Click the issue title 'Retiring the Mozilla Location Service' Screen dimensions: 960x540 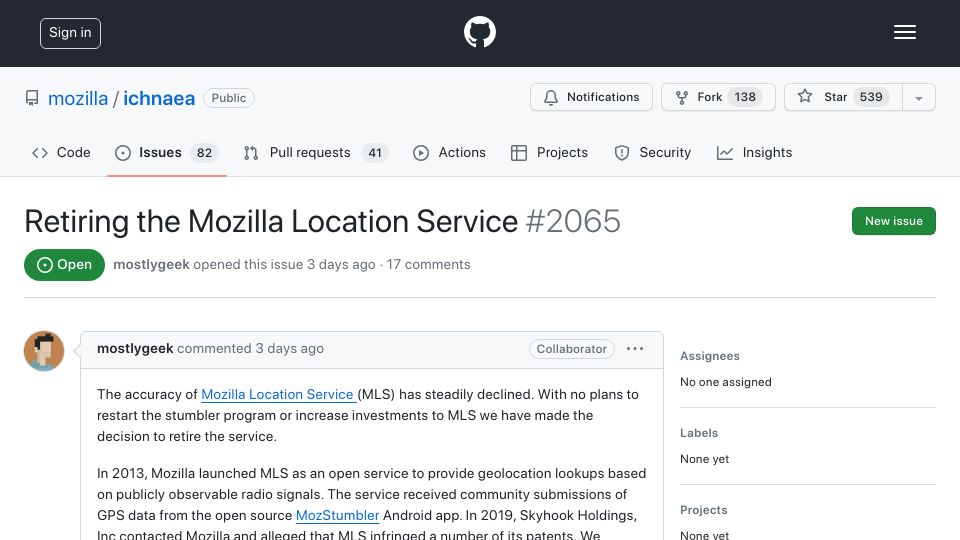click(x=271, y=221)
